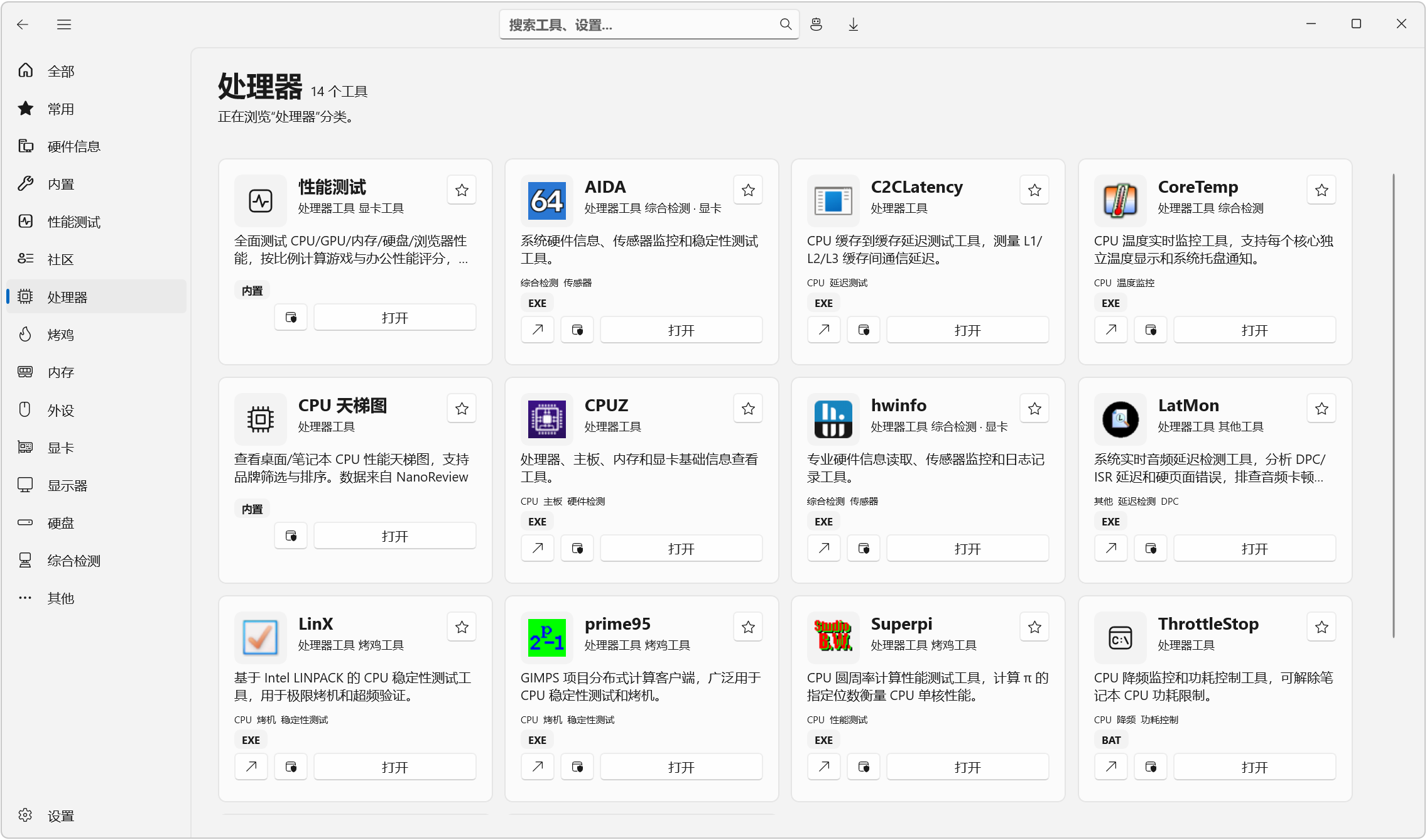Click LatMon external-launch arrow icon
The width and height of the screenshot is (1427, 840).
point(1111,549)
